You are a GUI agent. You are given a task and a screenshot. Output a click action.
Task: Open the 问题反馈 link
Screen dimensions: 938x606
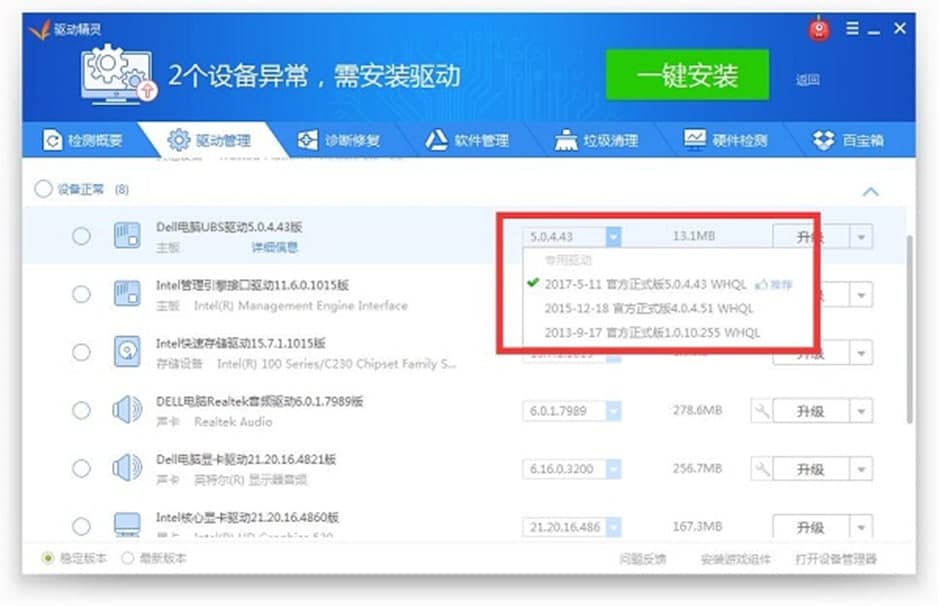[642, 559]
